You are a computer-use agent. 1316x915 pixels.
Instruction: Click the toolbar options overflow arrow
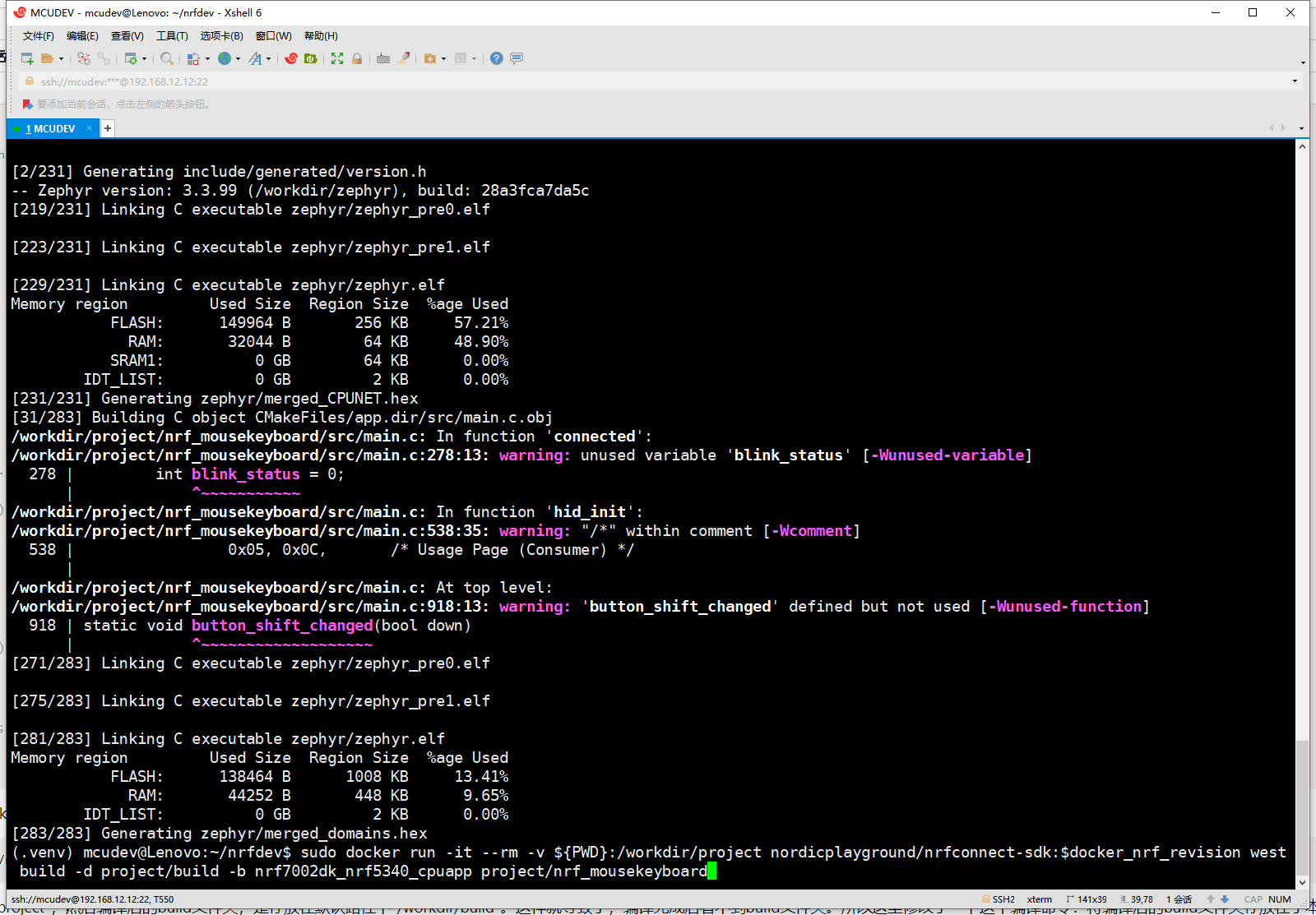tap(1303, 62)
